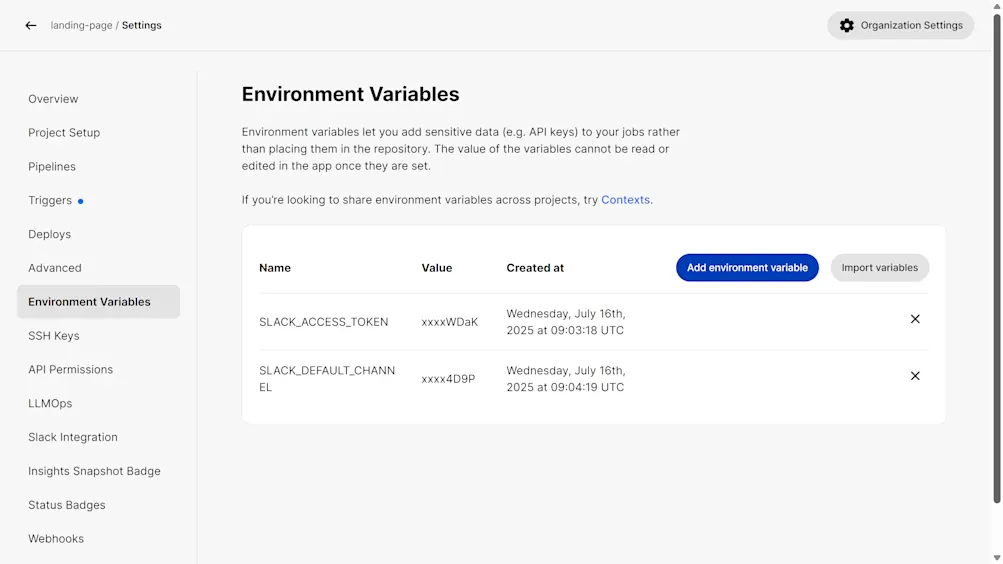Click the scrollbar down arrow
This screenshot has width=1003, height=564.
pos(997,558)
